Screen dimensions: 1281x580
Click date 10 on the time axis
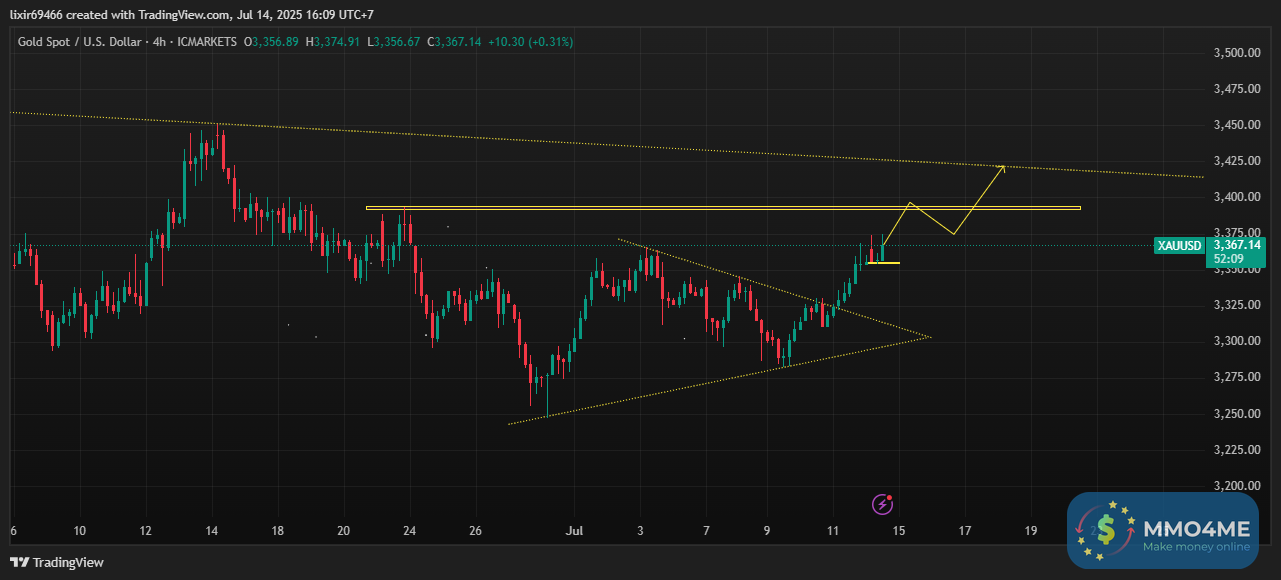pos(80,530)
